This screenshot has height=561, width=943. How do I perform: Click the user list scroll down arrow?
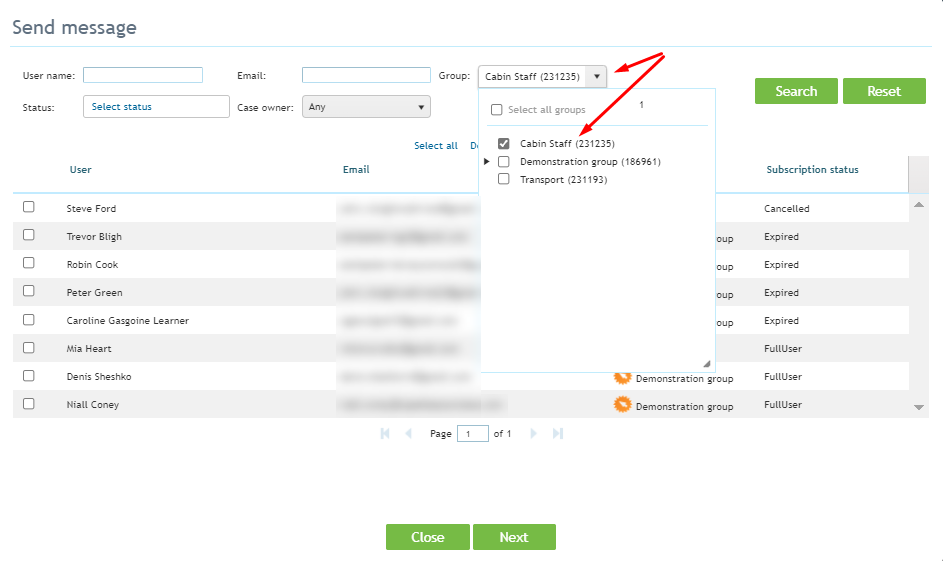(x=918, y=407)
